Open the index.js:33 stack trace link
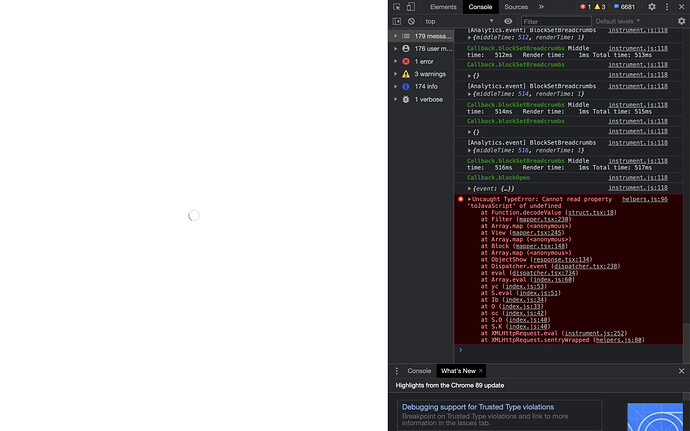The width and height of the screenshot is (690, 431). (520, 306)
